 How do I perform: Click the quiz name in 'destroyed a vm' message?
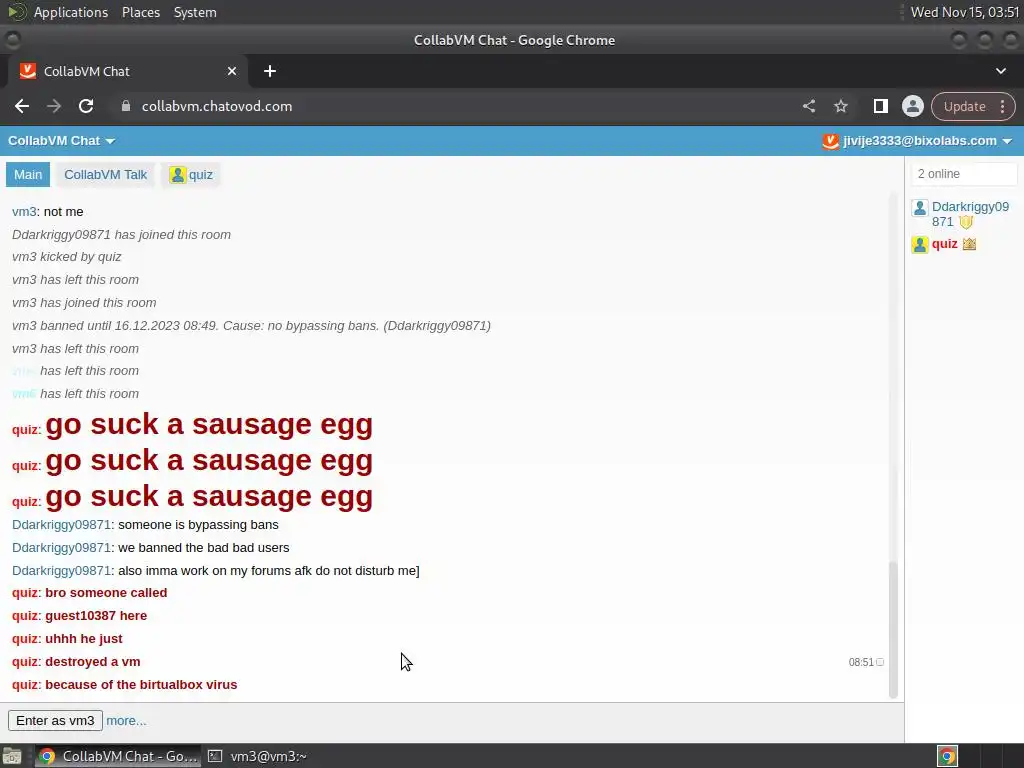pos(25,662)
